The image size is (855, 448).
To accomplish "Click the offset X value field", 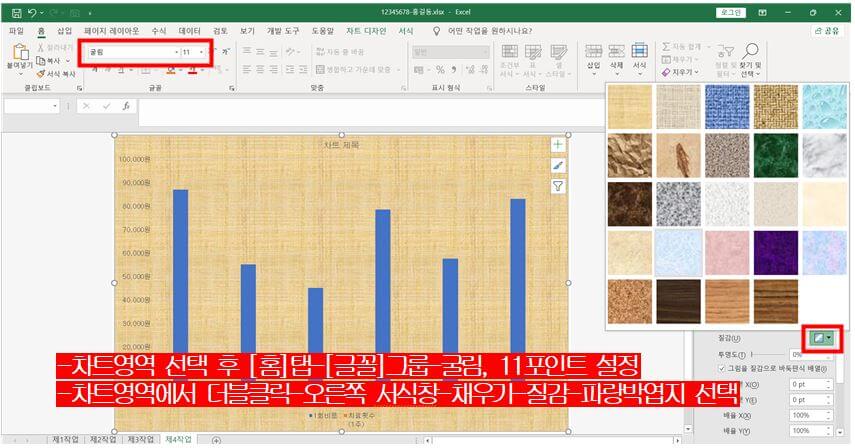I will [x=810, y=384].
